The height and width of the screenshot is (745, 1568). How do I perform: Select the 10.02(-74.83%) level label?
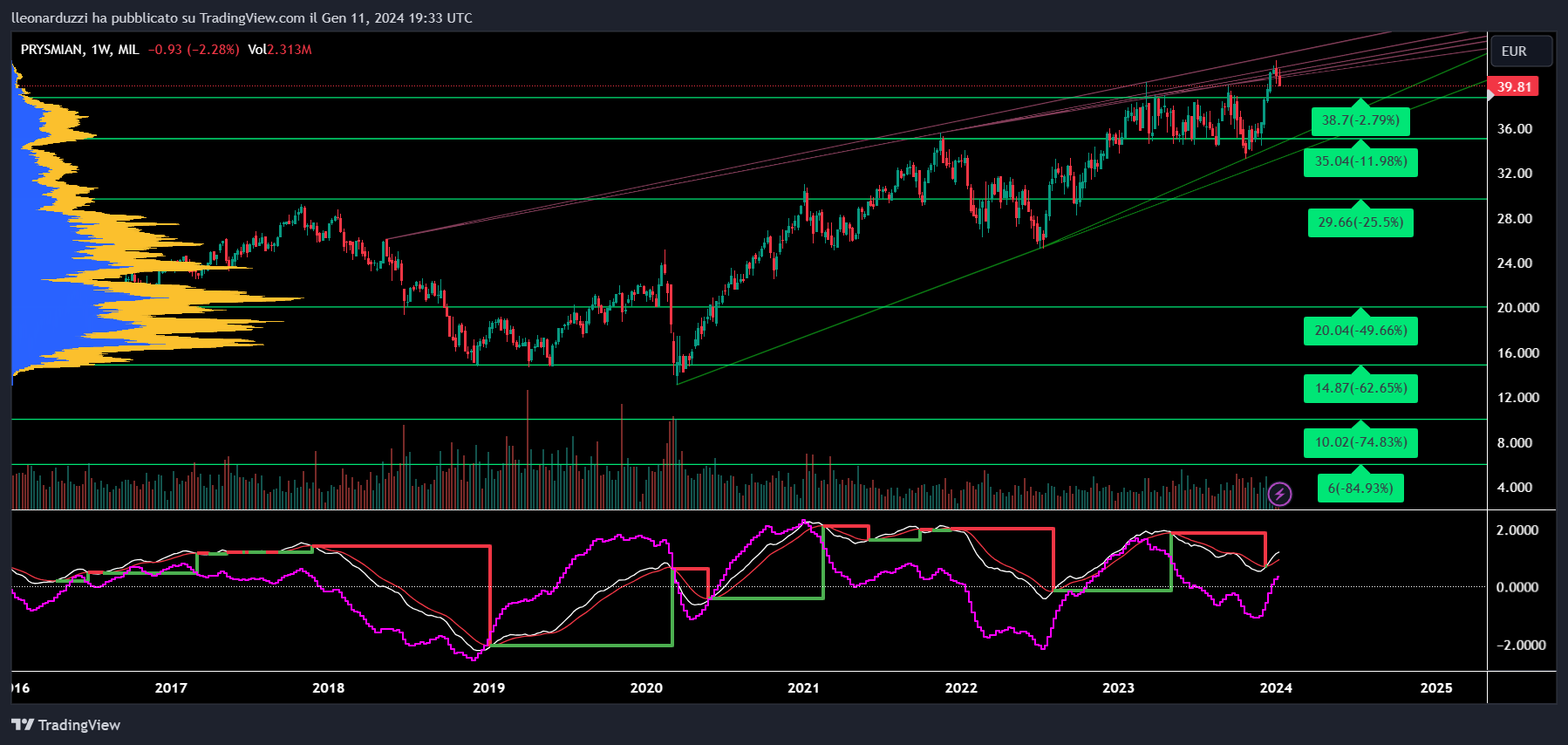coord(1360,442)
